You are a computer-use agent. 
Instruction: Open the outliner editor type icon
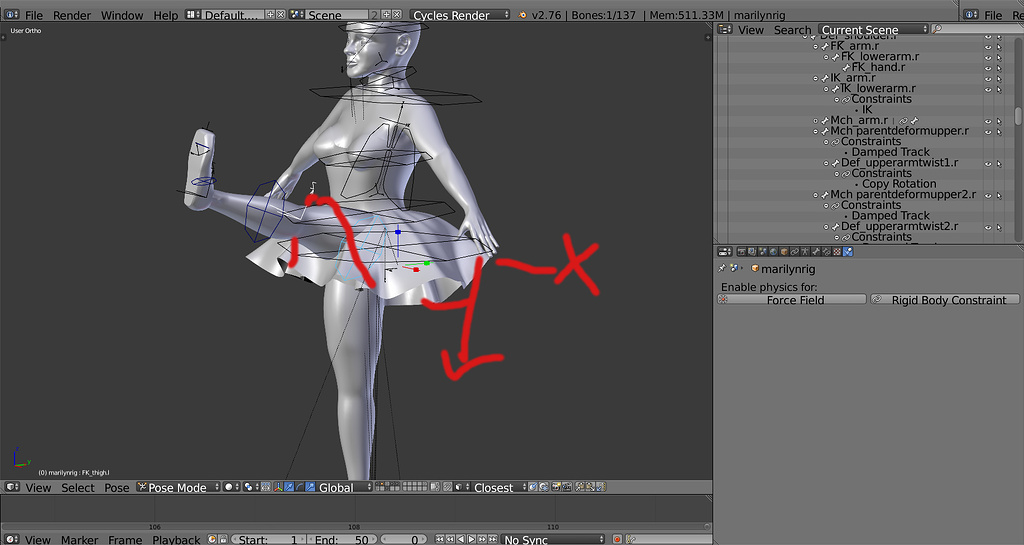point(725,29)
